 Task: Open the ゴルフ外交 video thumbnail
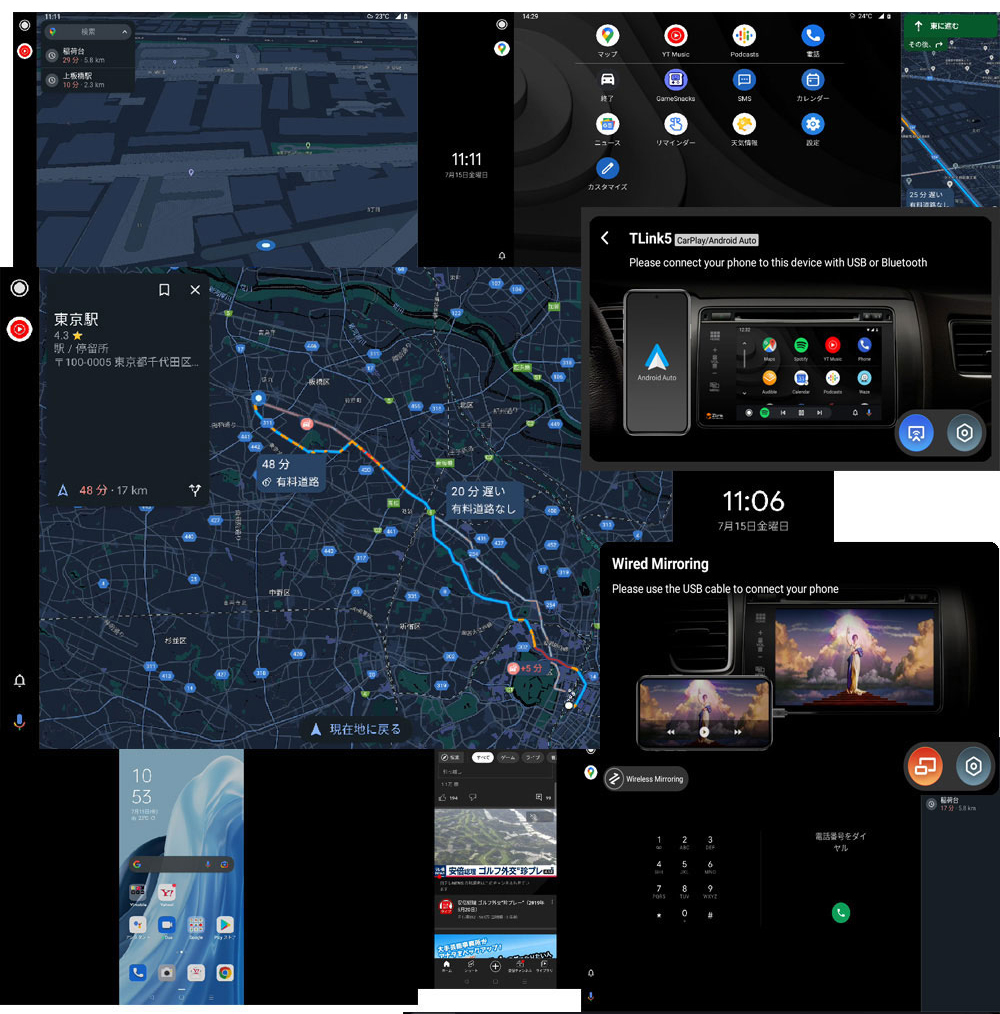pos(495,843)
